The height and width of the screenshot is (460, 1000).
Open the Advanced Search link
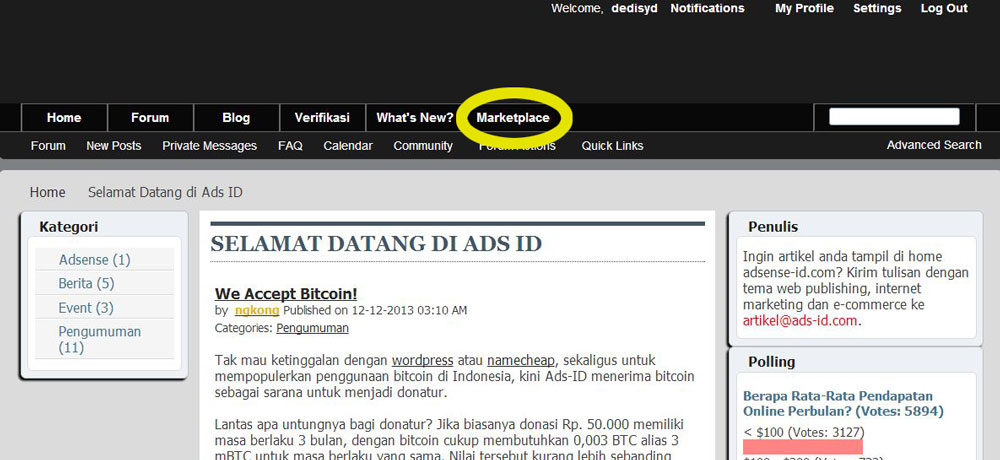click(934, 145)
